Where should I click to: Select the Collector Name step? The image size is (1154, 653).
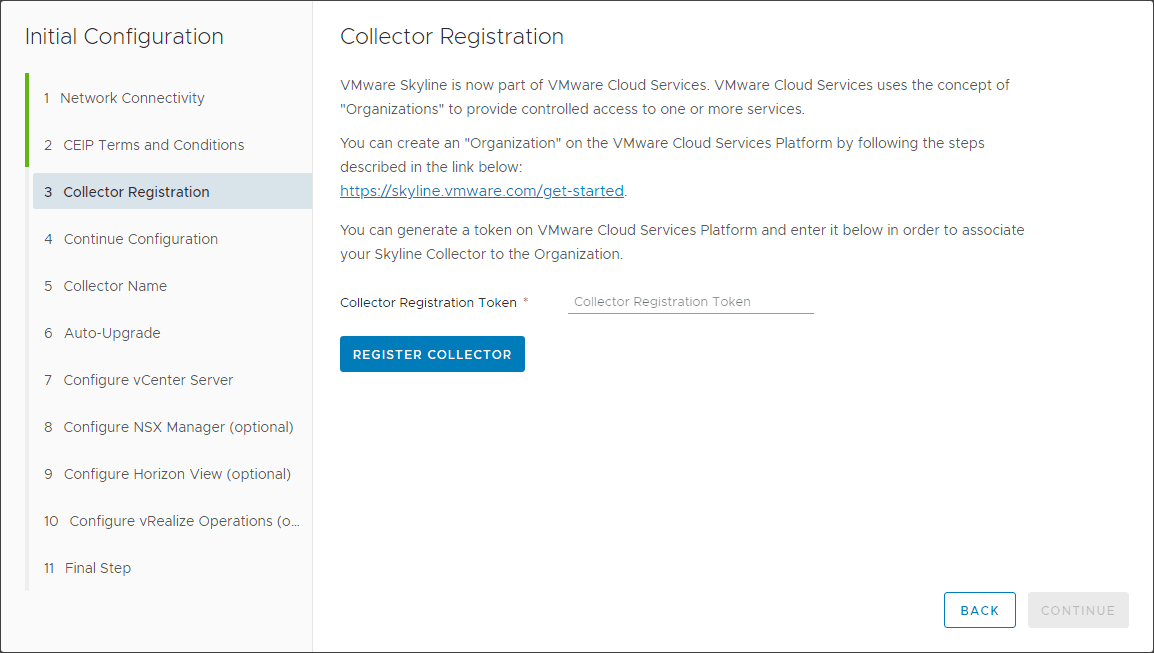115,286
